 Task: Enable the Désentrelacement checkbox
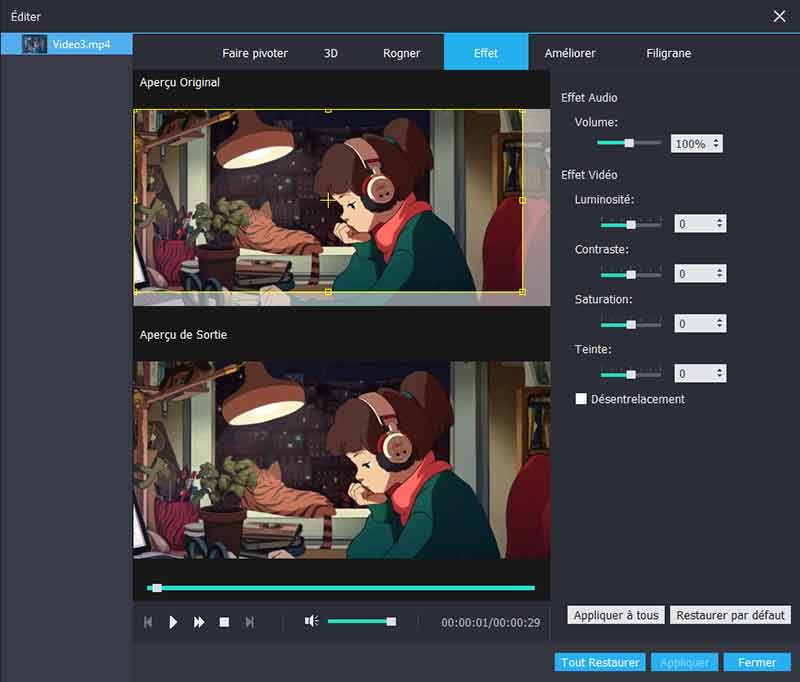coord(581,399)
